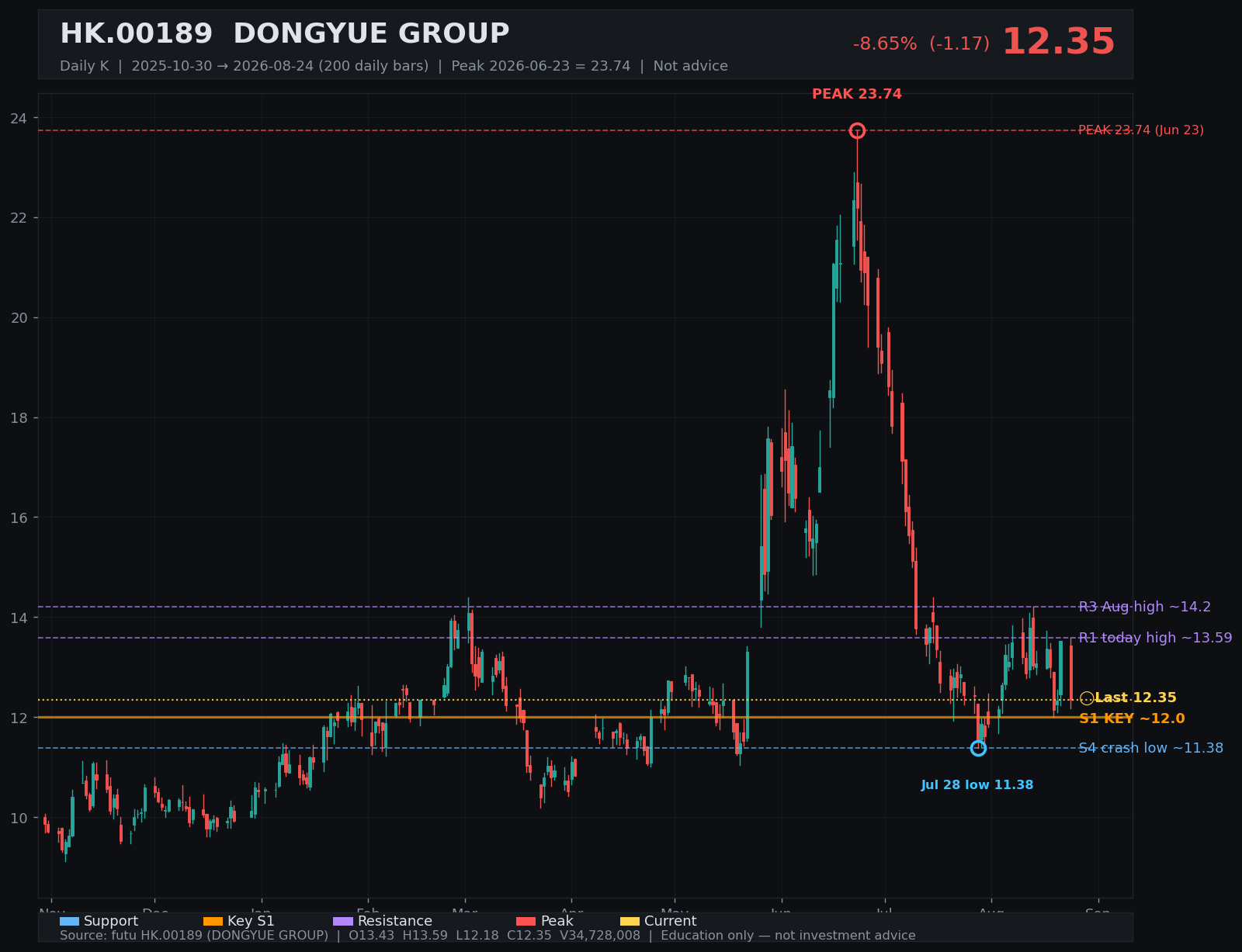The image size is (1242, 952).
Task: Click the y-axis tick label 18
Action: point(19,418)
